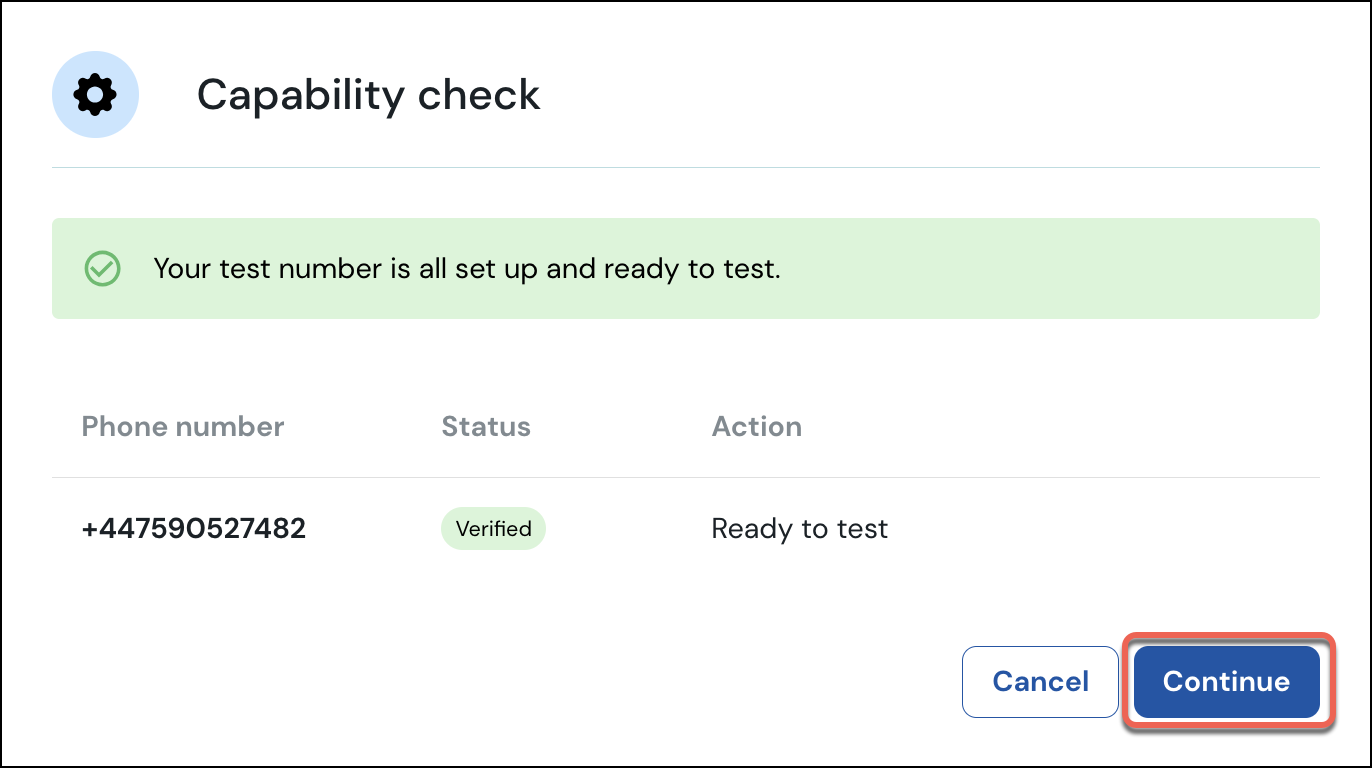
Task: Click Cancel to dismiss the capability check
Action: point(1040,681)
